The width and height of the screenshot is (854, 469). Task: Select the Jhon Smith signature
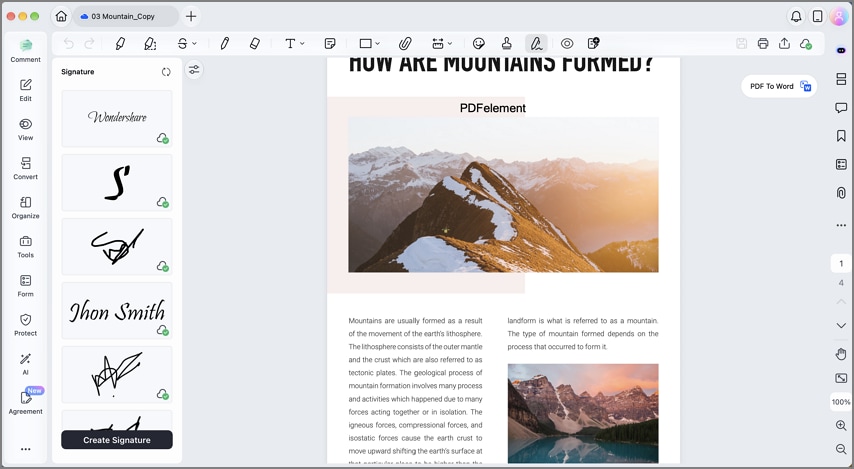click(x=117, y=310)
